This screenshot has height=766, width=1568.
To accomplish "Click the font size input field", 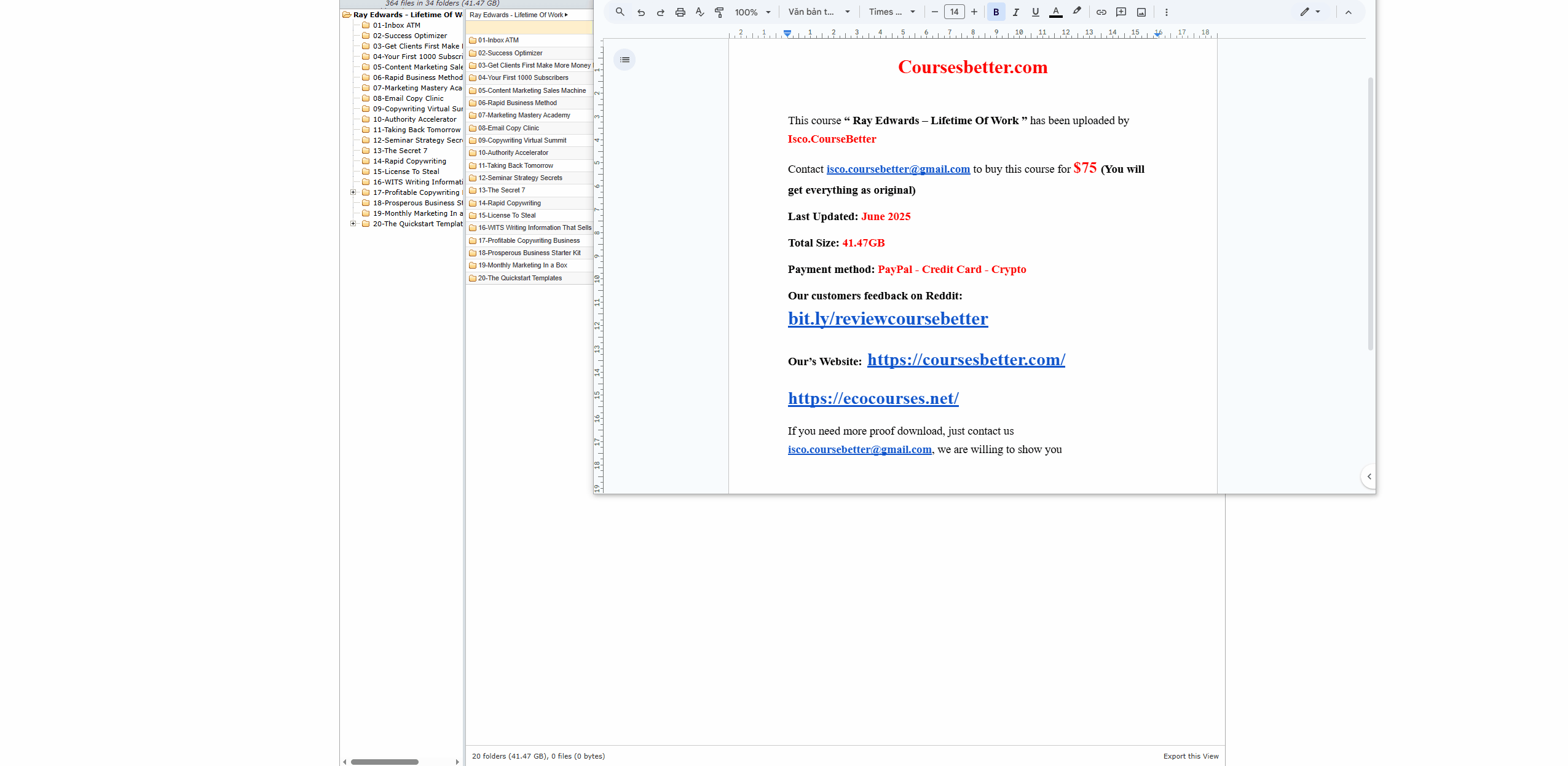I will pos(954,12).
